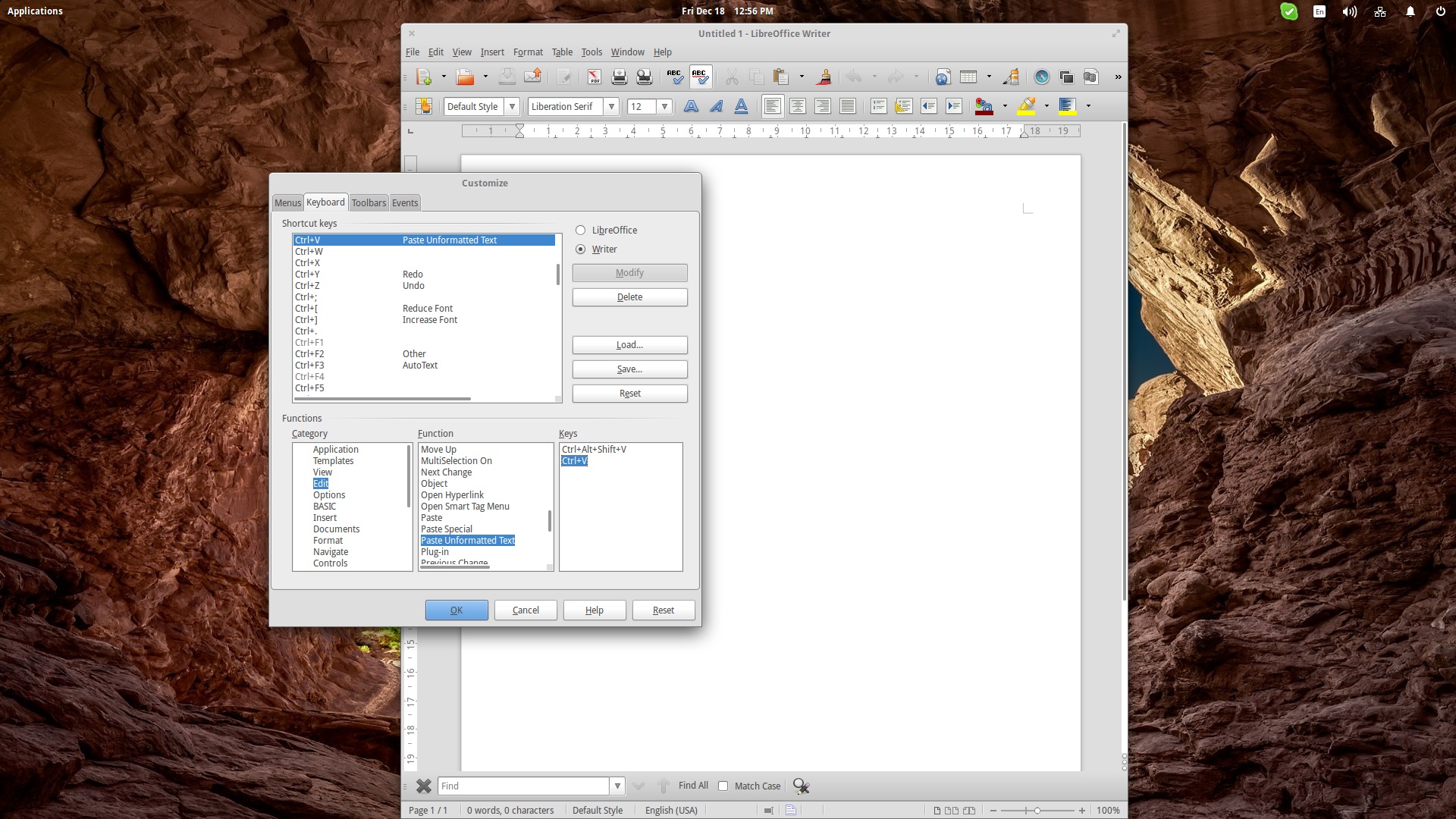Viewport: 1456px width, 819px height.
Task: Open the Find history dropdown arrow
Action: point(617,786)
